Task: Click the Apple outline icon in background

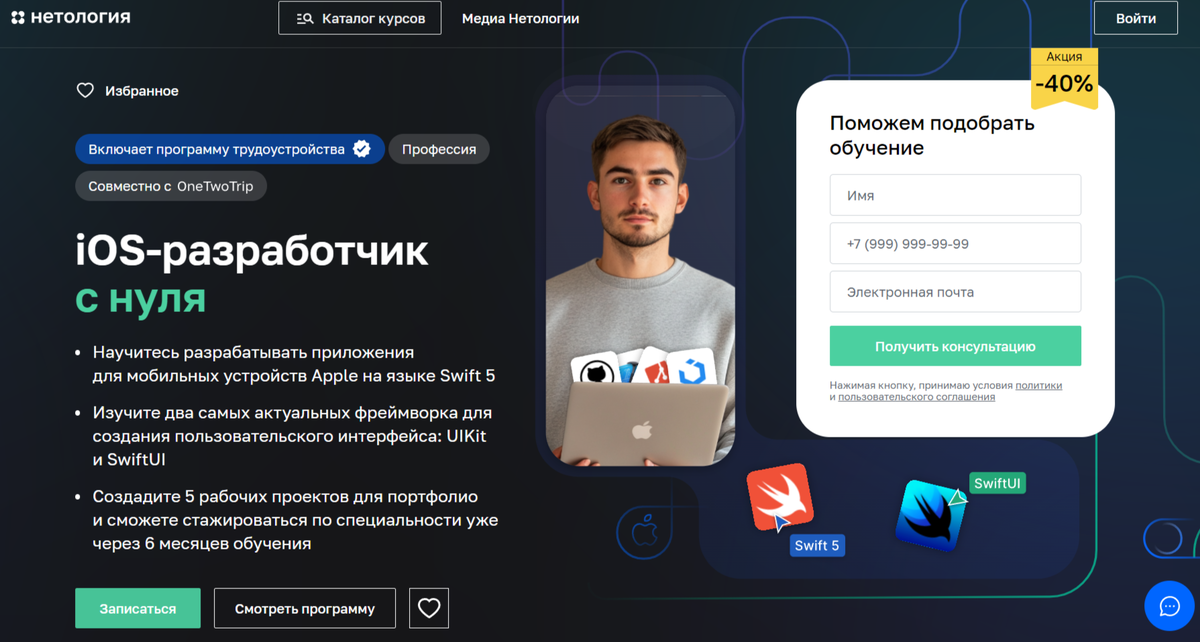Action: pyautogui.click(x=644, y=532)
